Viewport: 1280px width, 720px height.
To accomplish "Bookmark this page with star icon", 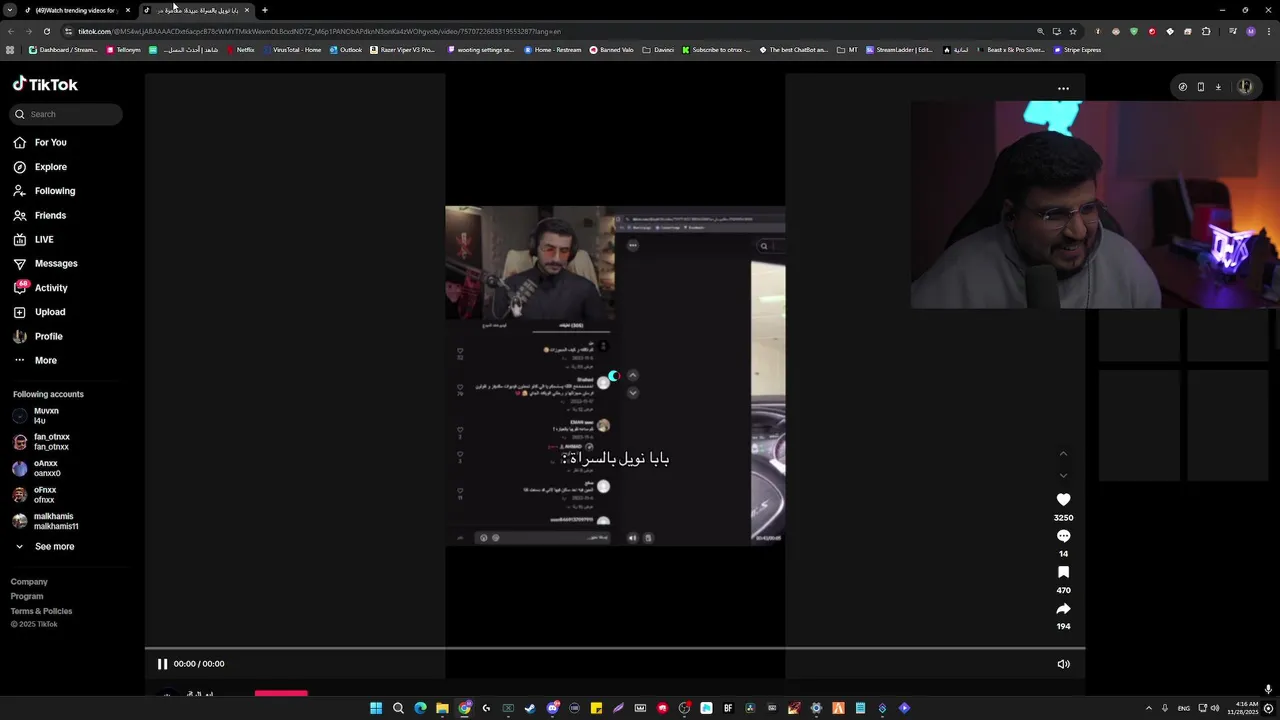I will (x=1073, y=31).
